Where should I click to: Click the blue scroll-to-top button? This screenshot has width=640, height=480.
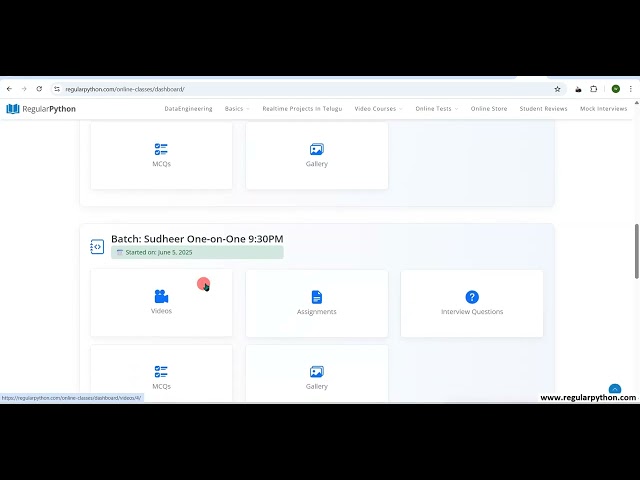click(x=615, y=389)
